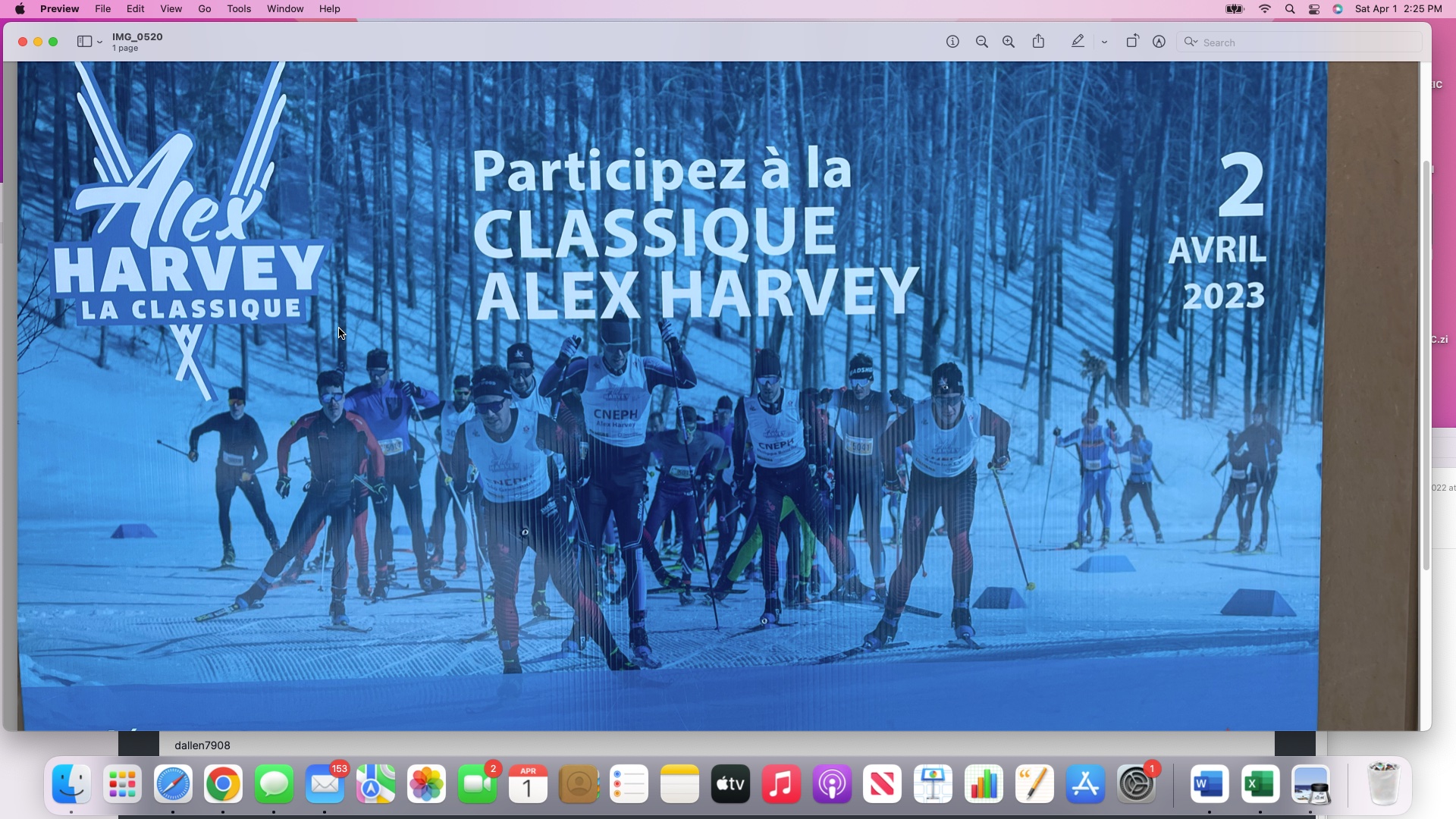Open Music from the Dock
Screen dimensions: 1456x819
[781, 784]
